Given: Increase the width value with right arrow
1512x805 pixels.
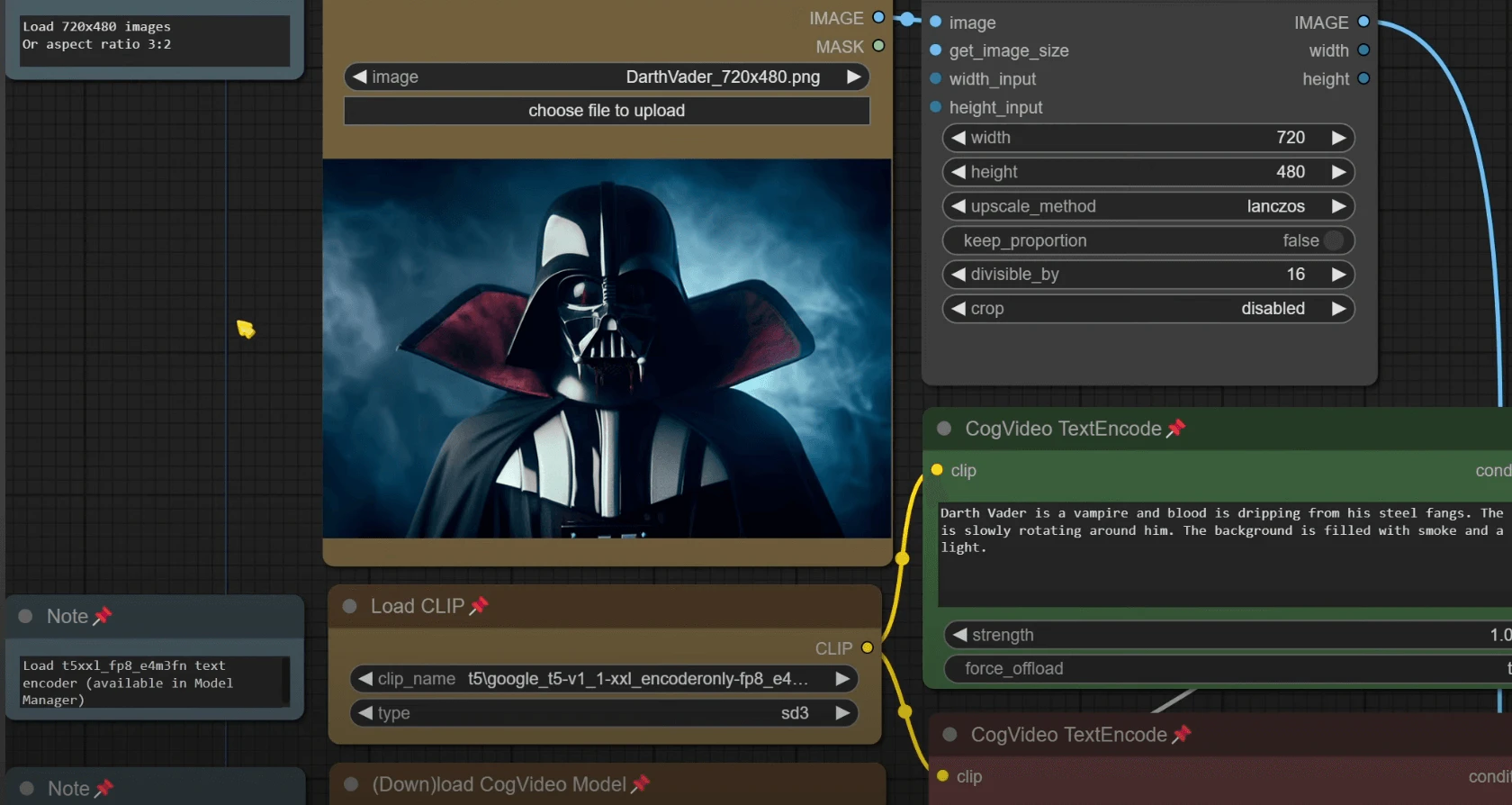Looking at the screenshot, I should (1338, 138).
